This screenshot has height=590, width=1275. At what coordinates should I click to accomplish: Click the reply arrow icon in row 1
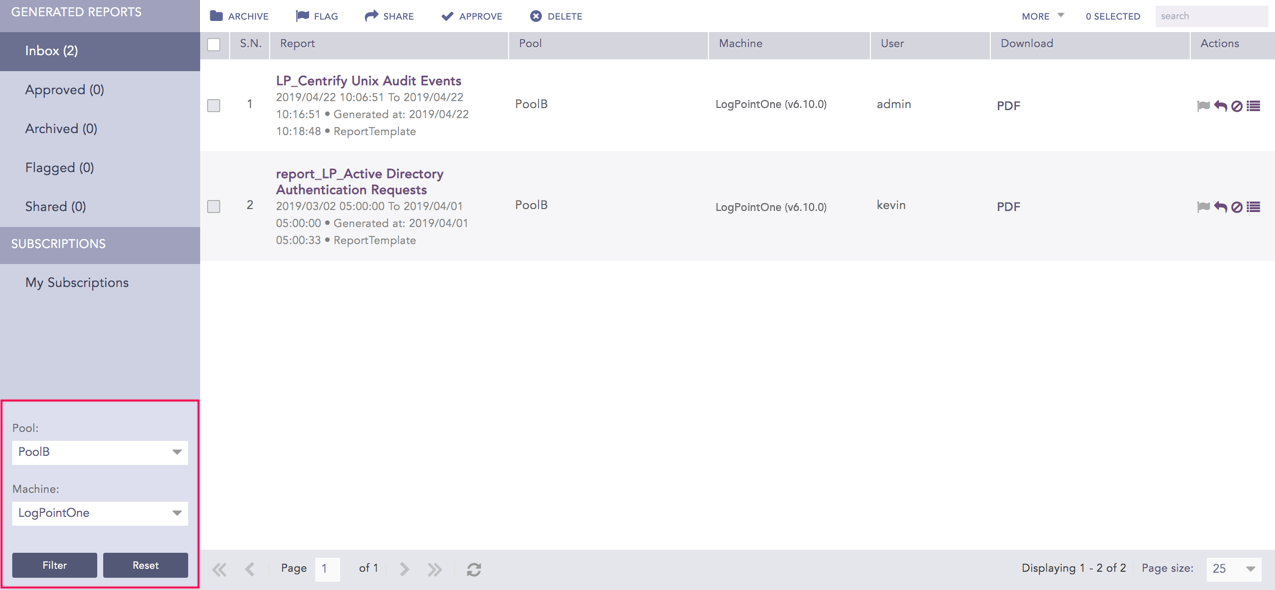point(1220,106)
